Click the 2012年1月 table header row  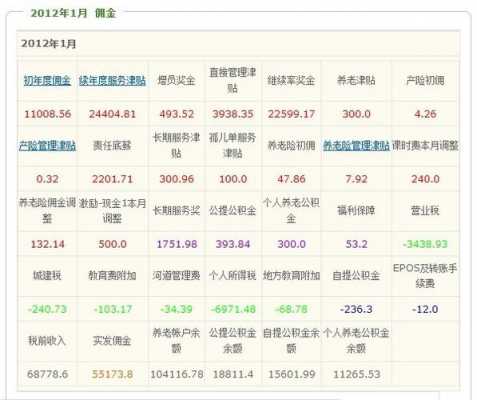tap(238, 44)
